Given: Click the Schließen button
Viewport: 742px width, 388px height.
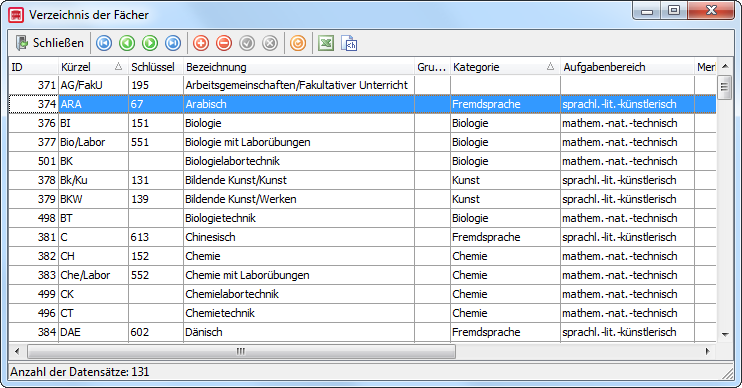Looking at the screenshot, I should (50, 43).
